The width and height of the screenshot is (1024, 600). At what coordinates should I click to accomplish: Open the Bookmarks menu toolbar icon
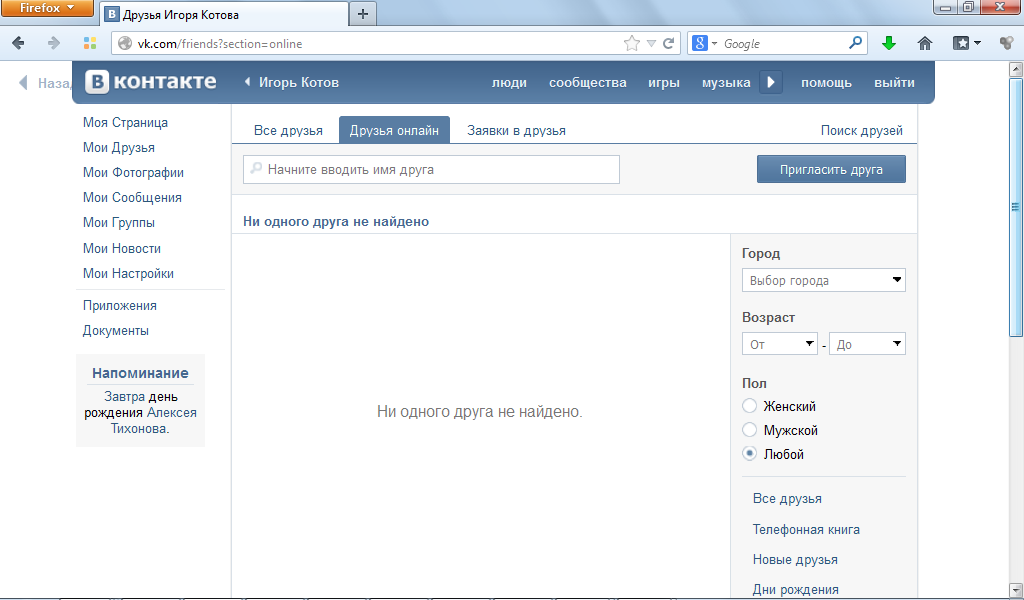click(x=966, y=43)
